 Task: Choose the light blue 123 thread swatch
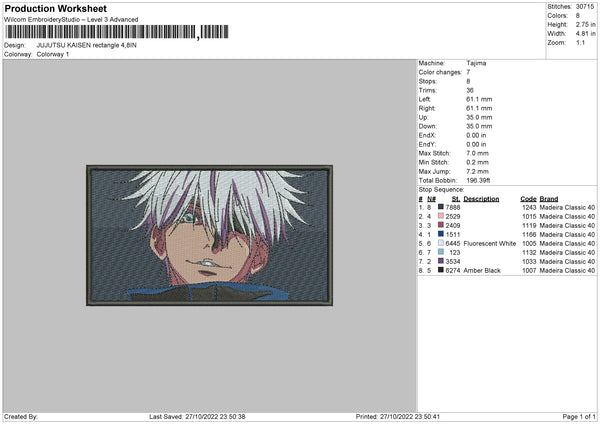(x=441, y=252)
